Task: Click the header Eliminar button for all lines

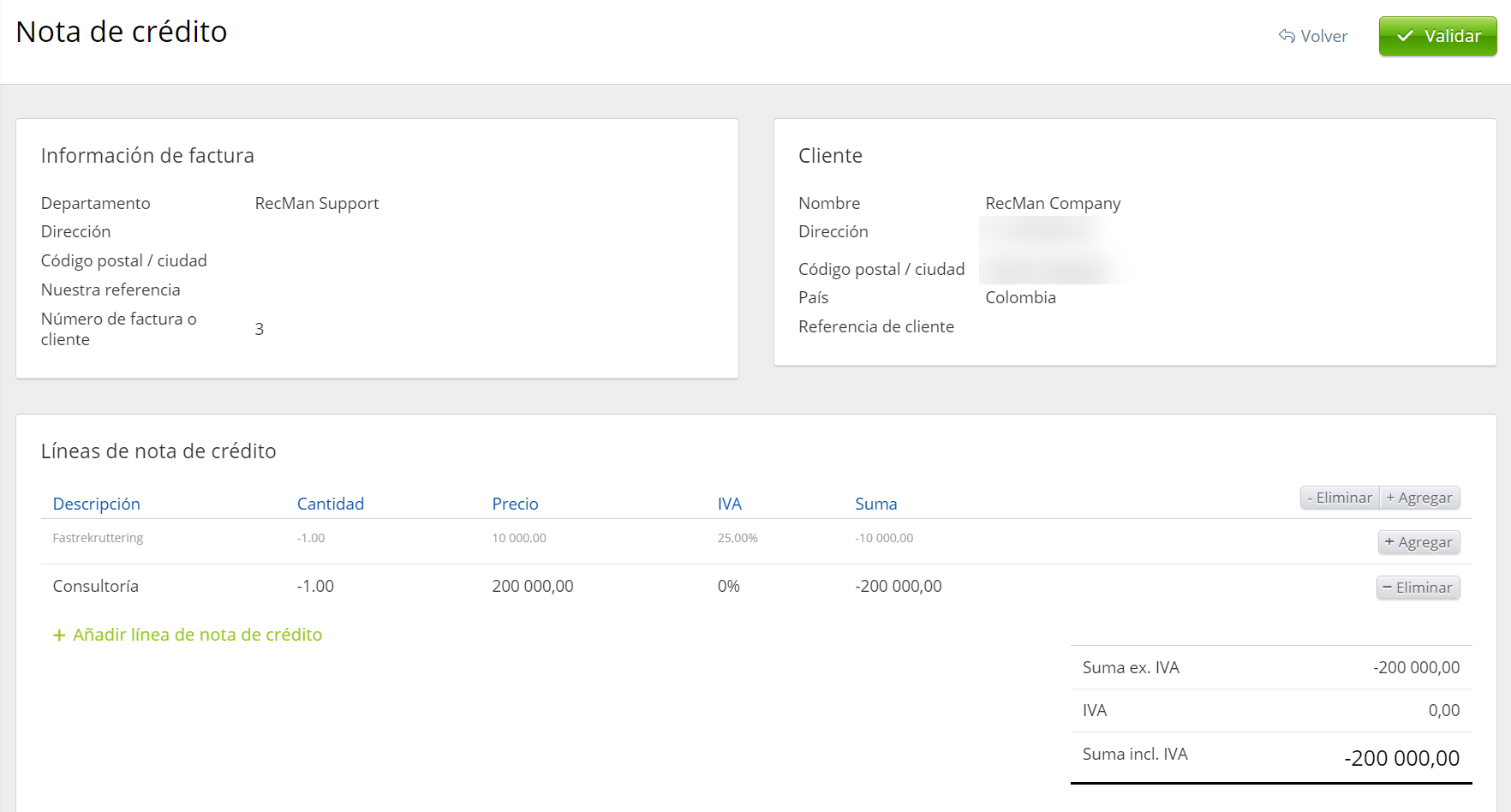Action: point(1340,498)
